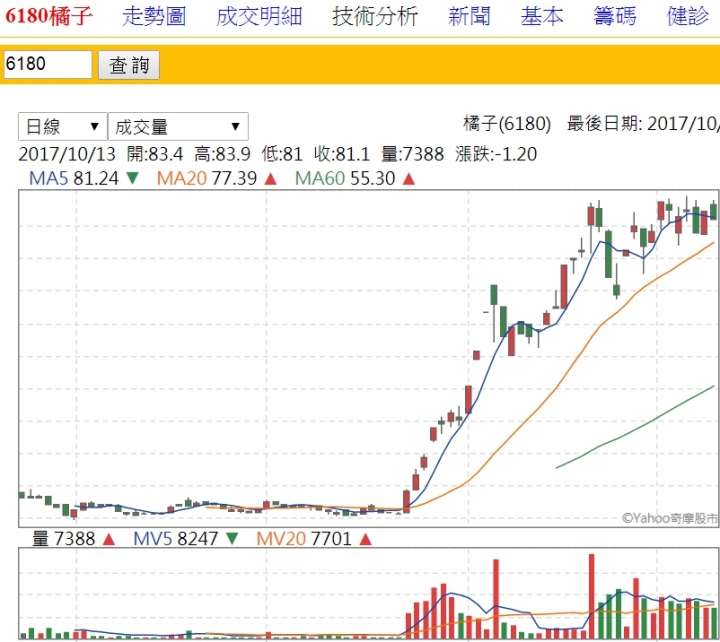Click the green MA60 line on chart
Image resolution: width=720 pixels, height=642 pixels.
click(x=636, y=430)
